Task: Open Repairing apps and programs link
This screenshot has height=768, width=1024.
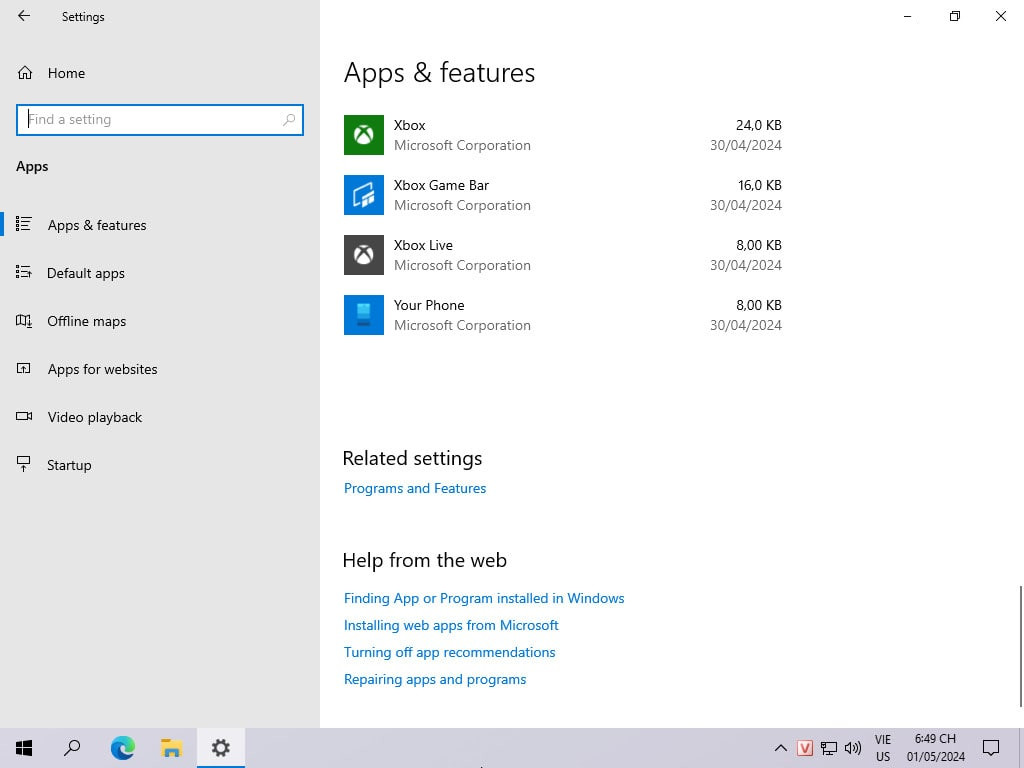Action: click(435, 679)
